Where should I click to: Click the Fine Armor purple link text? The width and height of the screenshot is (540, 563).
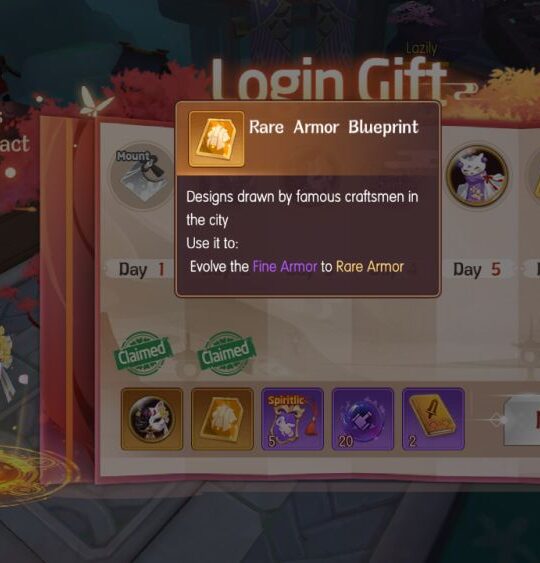(285, 267)
